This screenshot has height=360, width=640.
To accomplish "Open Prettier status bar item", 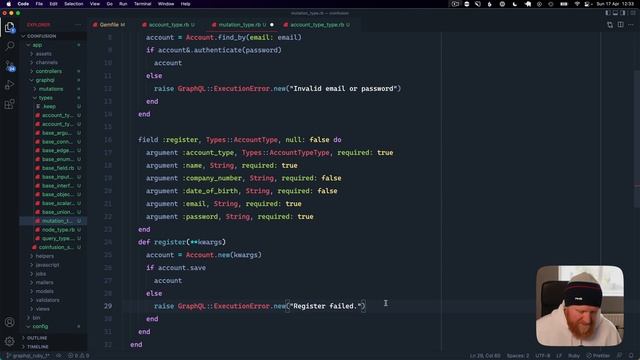I will (598, 356).
